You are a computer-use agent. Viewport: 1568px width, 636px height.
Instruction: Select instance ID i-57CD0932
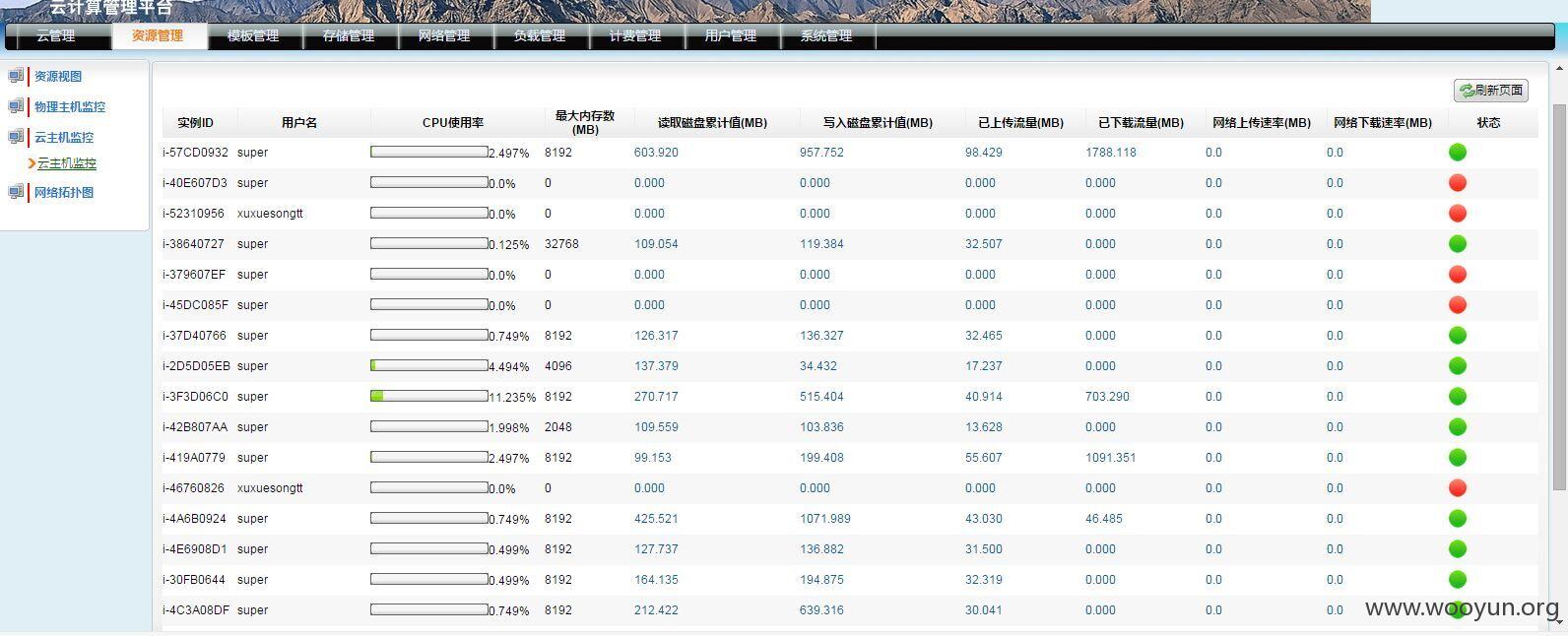pos(195,153)
